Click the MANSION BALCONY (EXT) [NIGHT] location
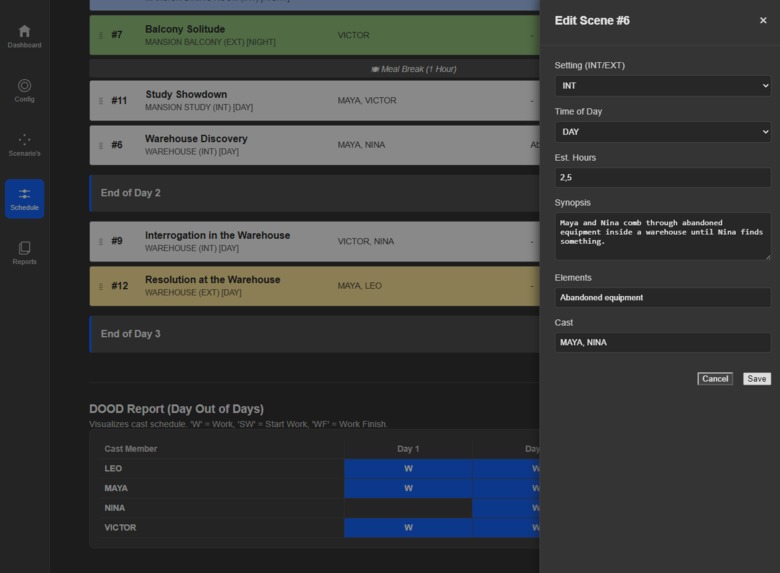Image resolution: width=780 pixels, height=573 pixels. 210,42
